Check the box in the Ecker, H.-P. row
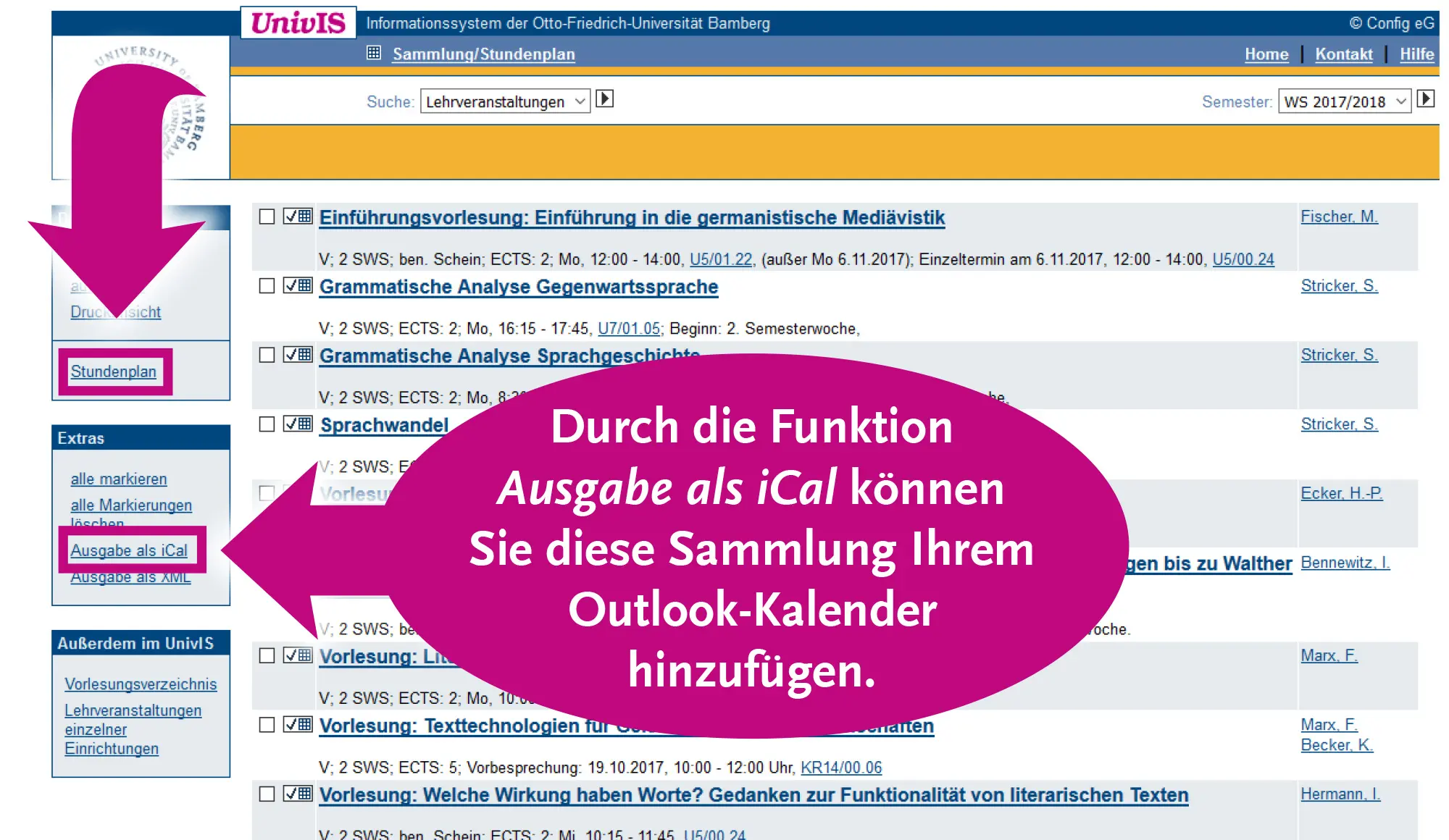This screenshot has height=840, width=1449. point(267,493)
